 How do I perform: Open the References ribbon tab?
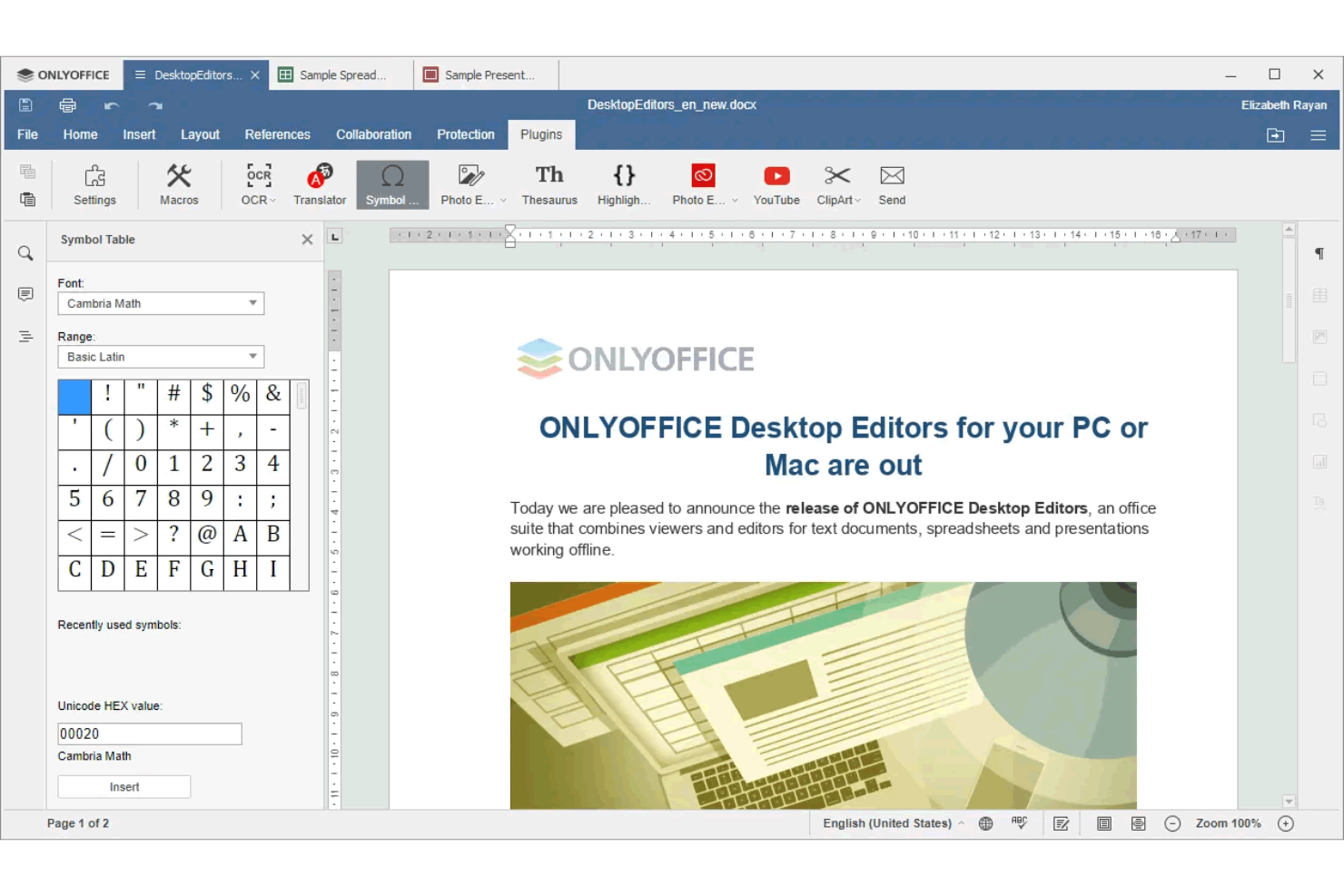pos(277,134)
